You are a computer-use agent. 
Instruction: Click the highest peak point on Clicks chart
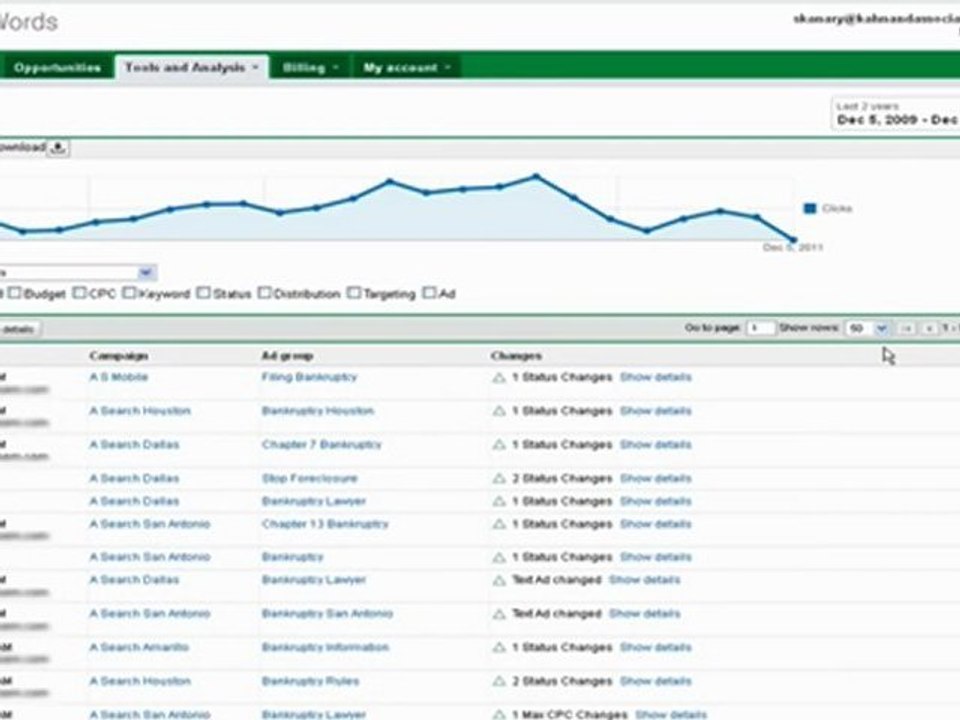[x=536, y=177]
